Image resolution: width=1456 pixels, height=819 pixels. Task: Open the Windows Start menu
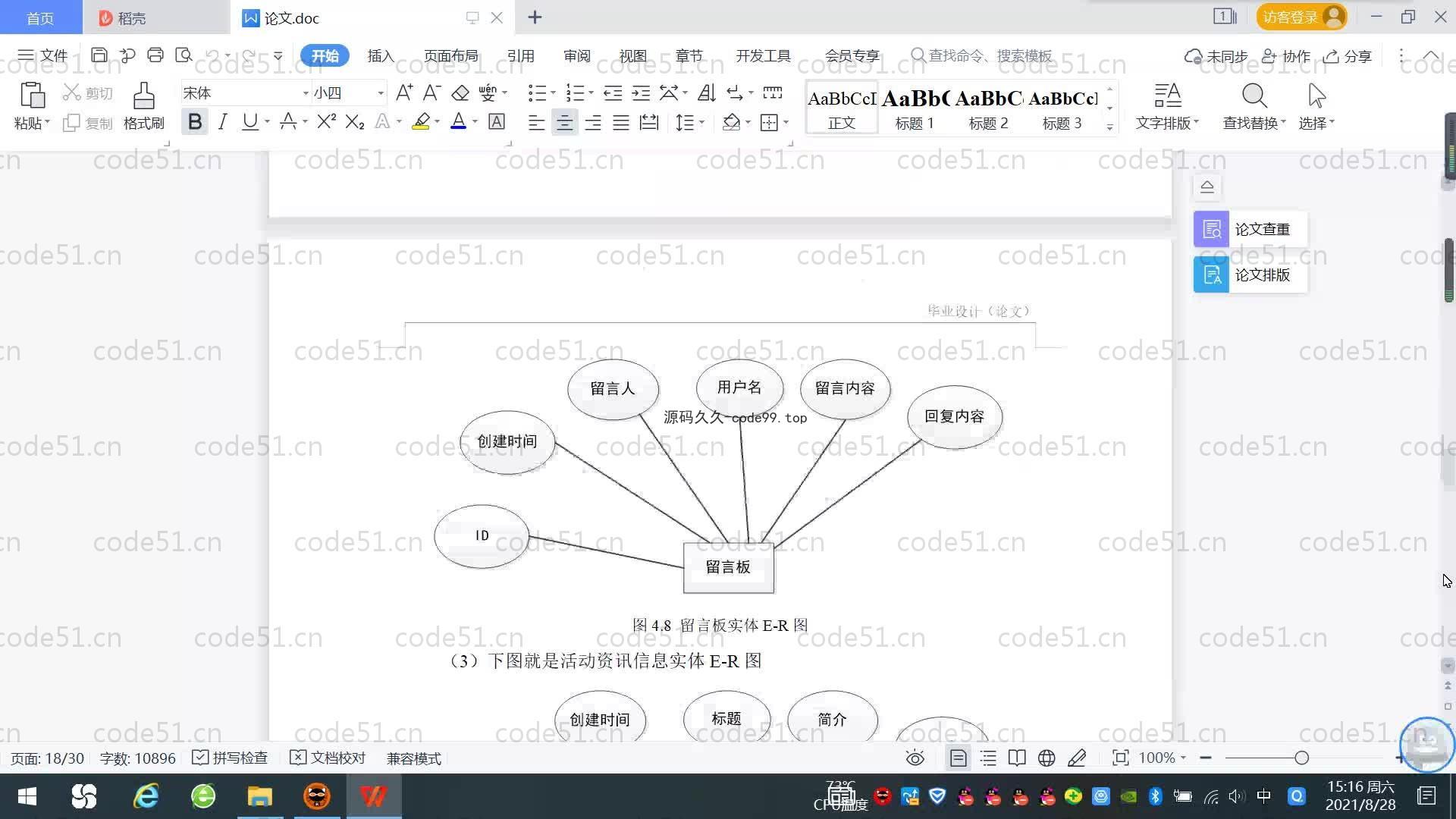(x=27, y=796)
